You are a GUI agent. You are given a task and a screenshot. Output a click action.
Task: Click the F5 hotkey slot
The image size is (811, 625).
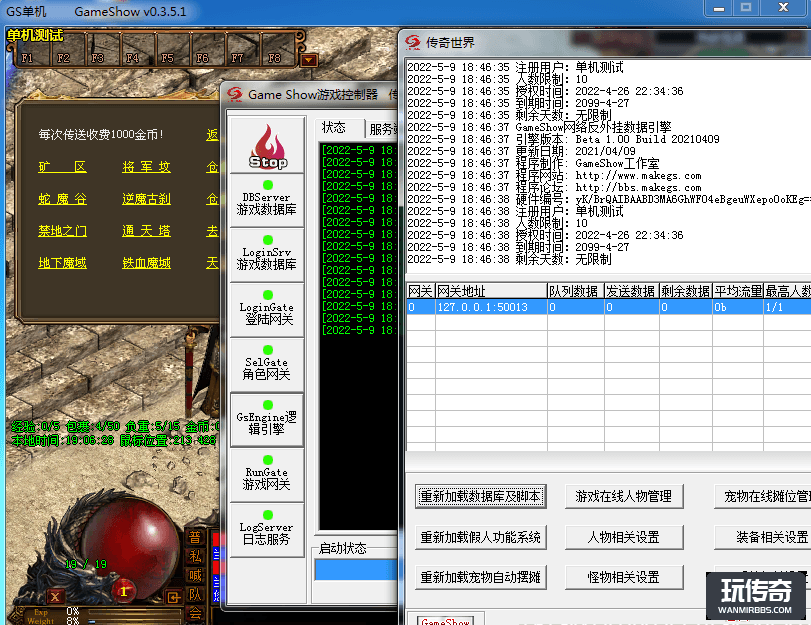pyautogui.click(x=173, y=50)
